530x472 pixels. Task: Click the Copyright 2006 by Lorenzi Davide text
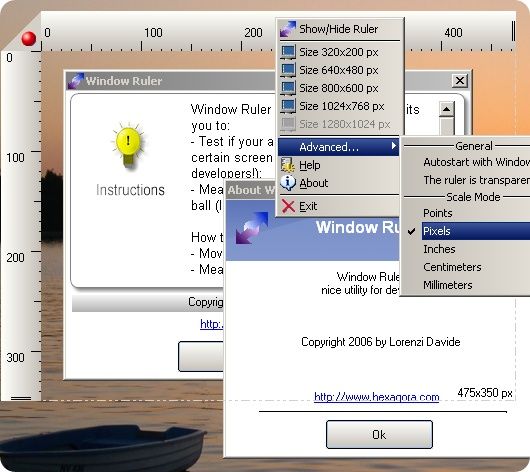click(x=381, y=342)
